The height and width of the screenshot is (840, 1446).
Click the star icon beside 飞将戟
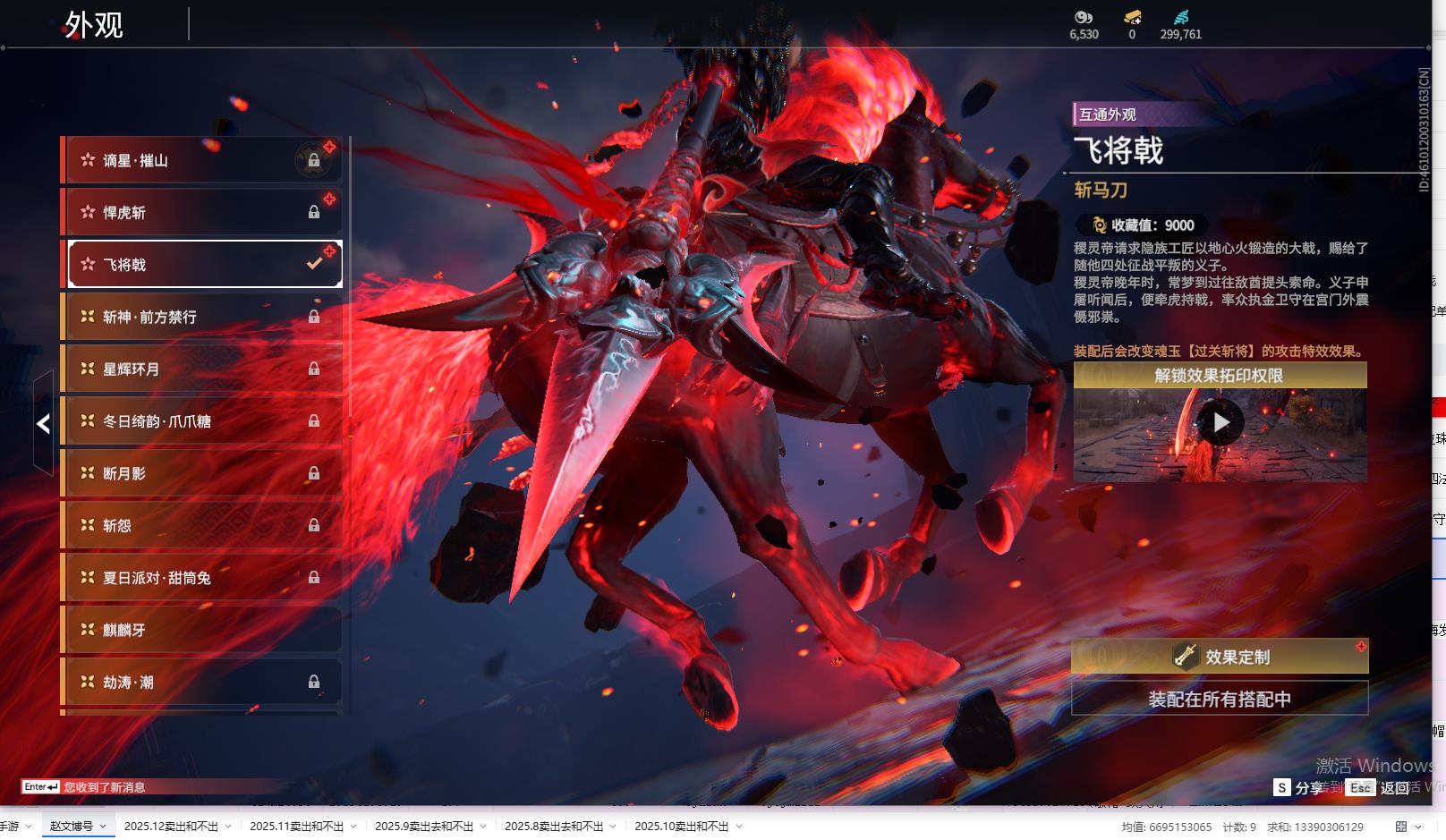tap(88, 264)
